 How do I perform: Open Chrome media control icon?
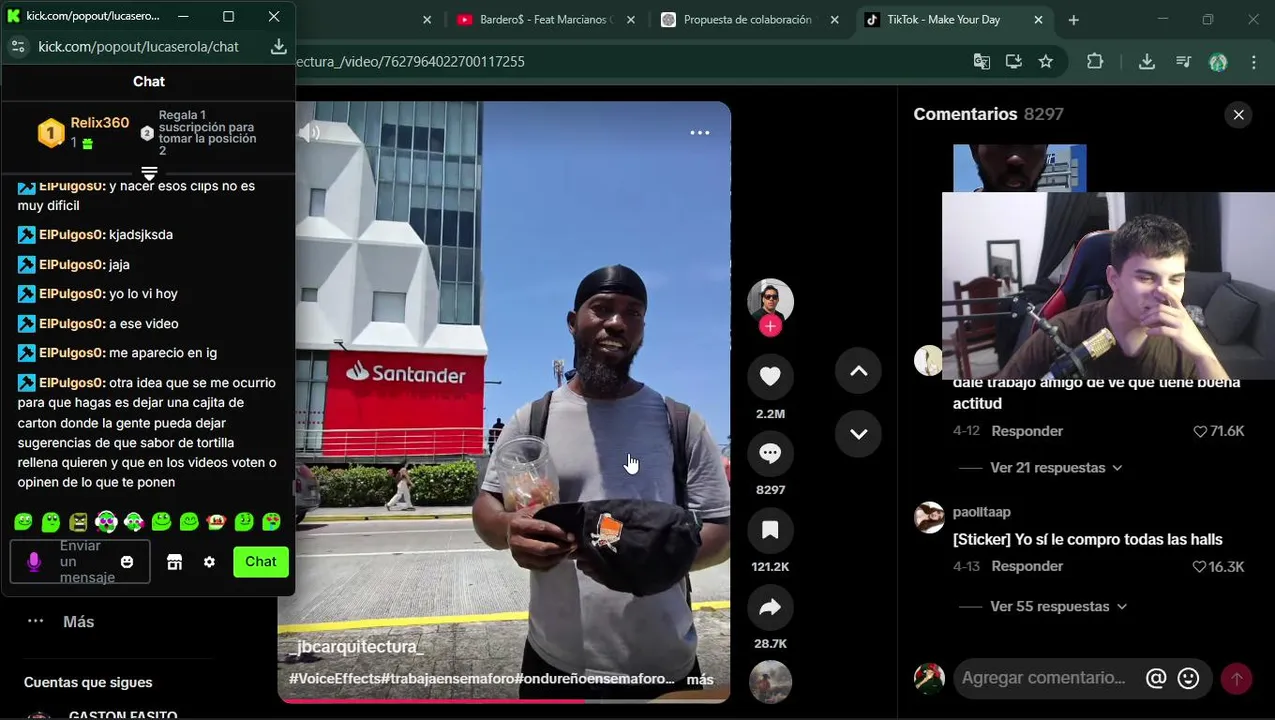[1183, 62]
